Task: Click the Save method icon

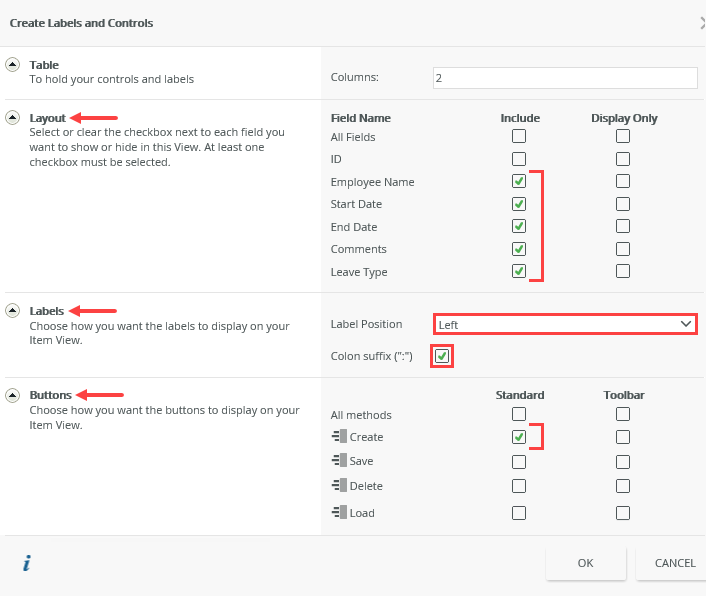Action: point(339,460)
